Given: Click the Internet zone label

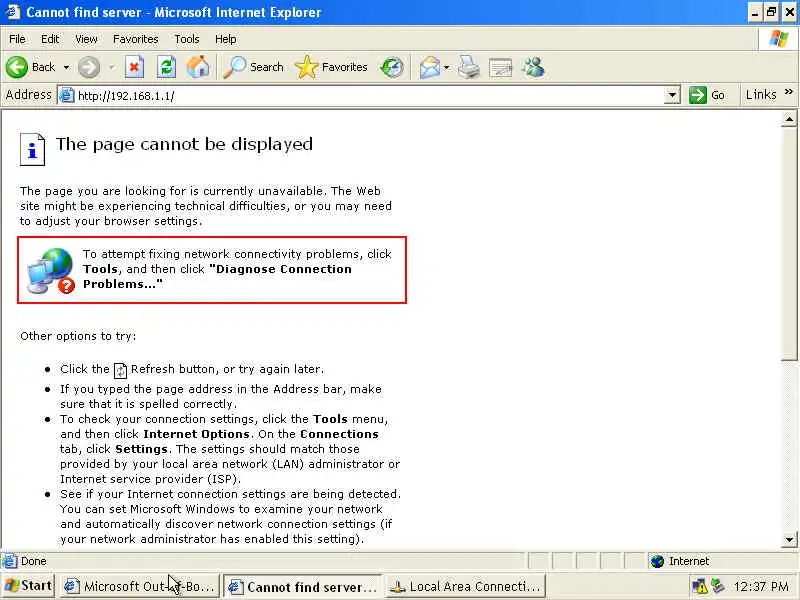Looking at the screenshot, I should (x=689, y=561).
